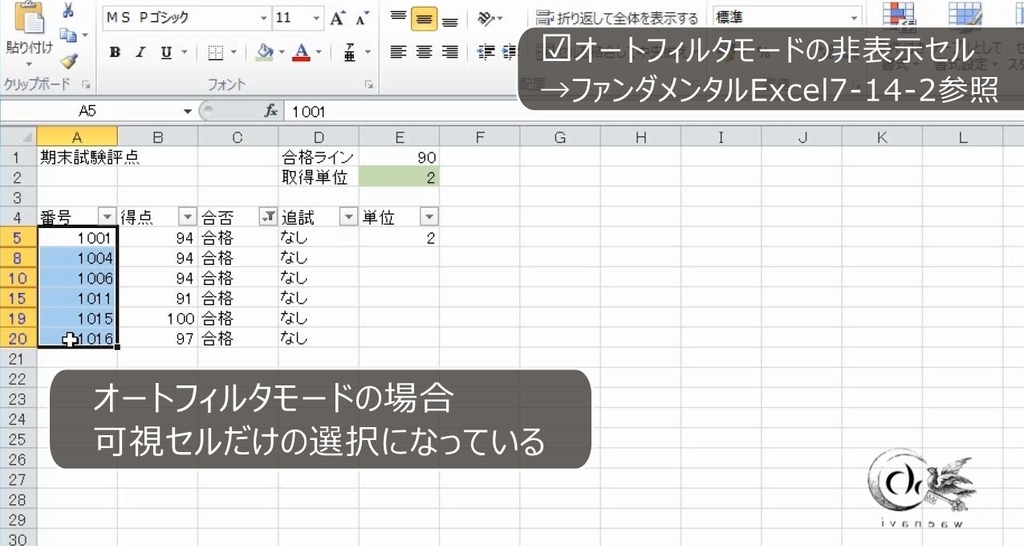Select column A header

[x=77, y=138]
